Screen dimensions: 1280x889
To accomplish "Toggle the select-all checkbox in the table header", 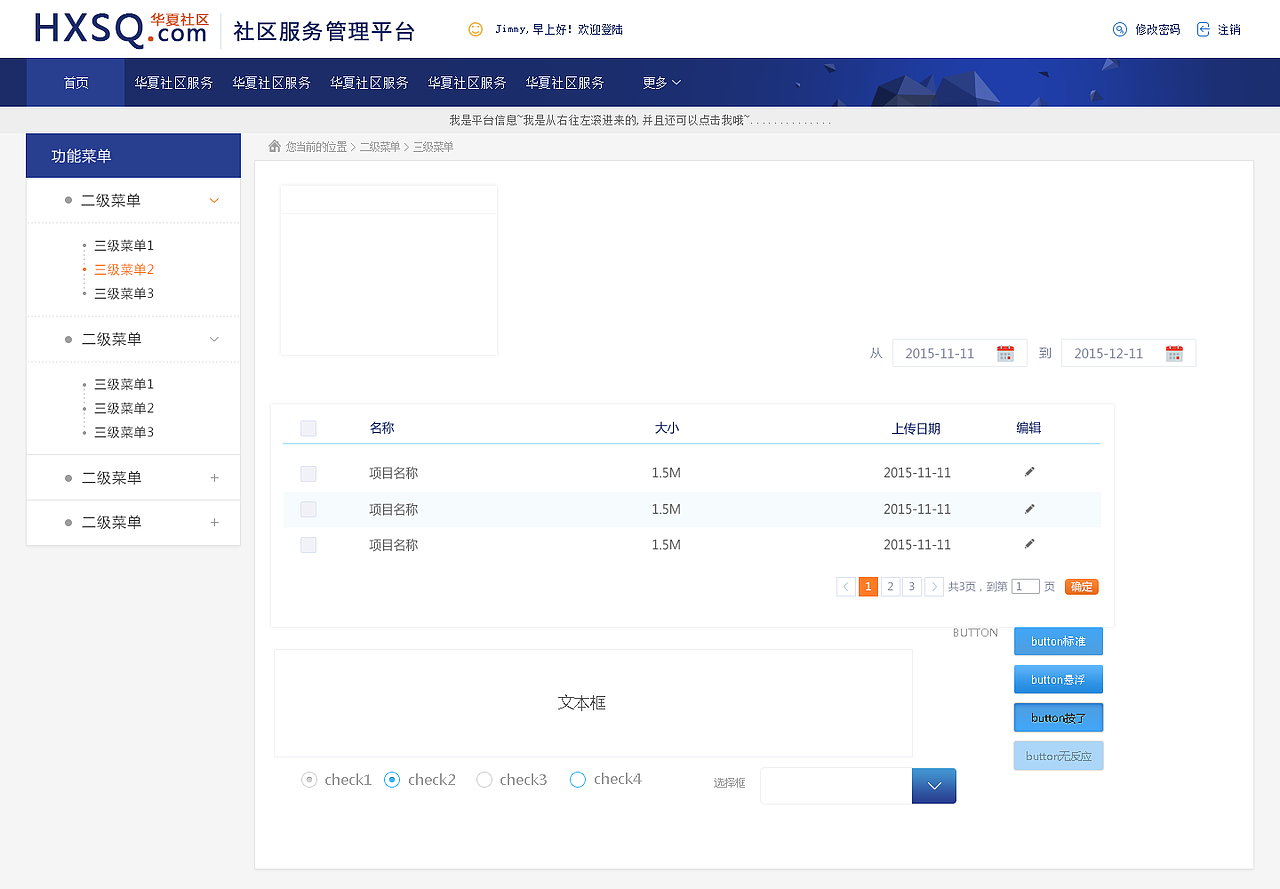I will click(308, 427).
